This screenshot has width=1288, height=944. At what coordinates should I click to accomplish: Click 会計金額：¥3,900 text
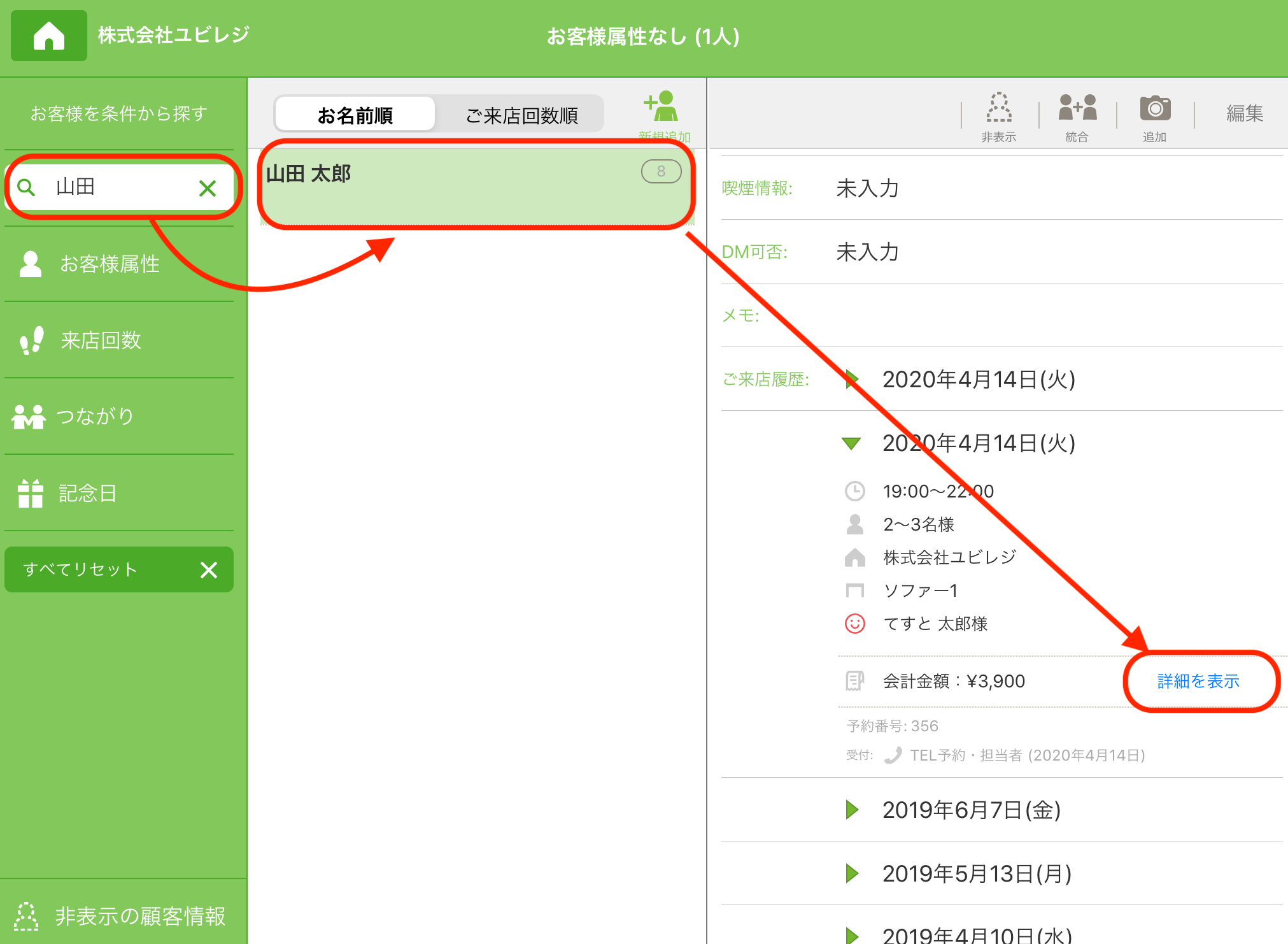954,681
